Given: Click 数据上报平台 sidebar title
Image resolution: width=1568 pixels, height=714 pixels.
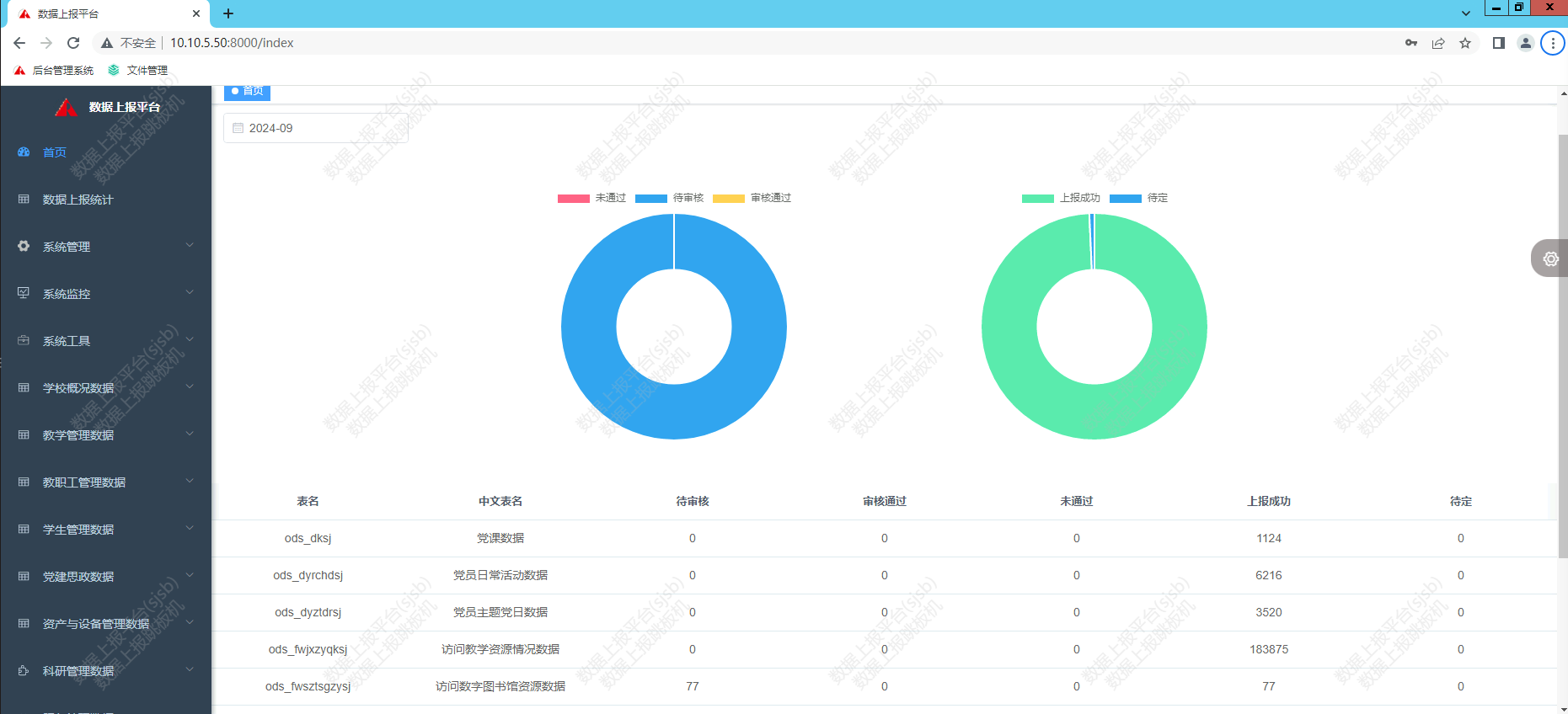Looking at the screenshot, I should [125, 107].
